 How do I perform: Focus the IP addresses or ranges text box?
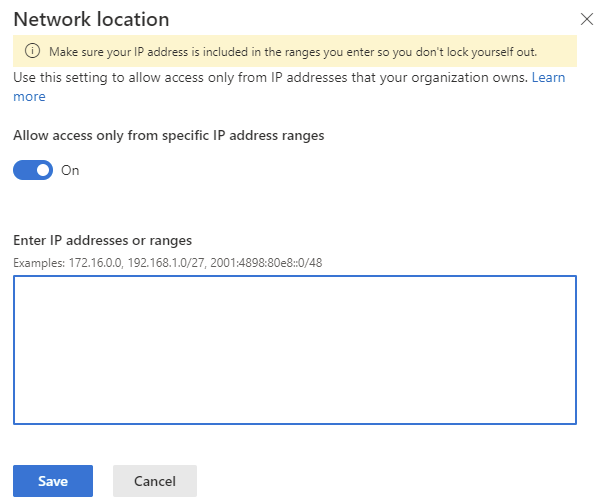294,350
